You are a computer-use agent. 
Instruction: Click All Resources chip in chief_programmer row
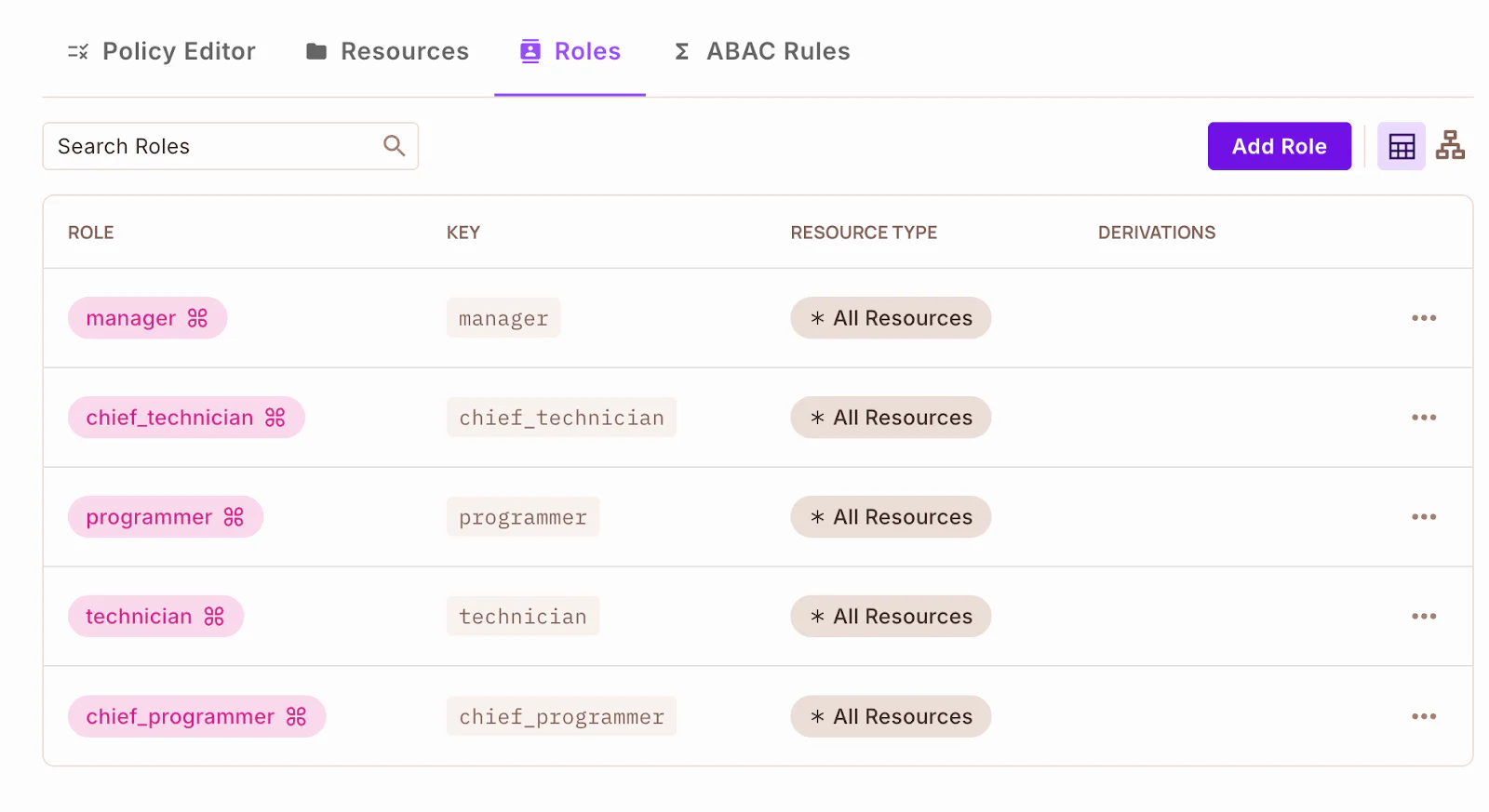click(891, 716)
